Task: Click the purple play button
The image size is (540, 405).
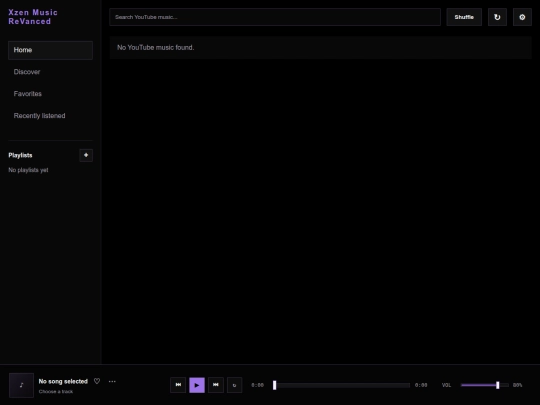Action: coord(197,385)
